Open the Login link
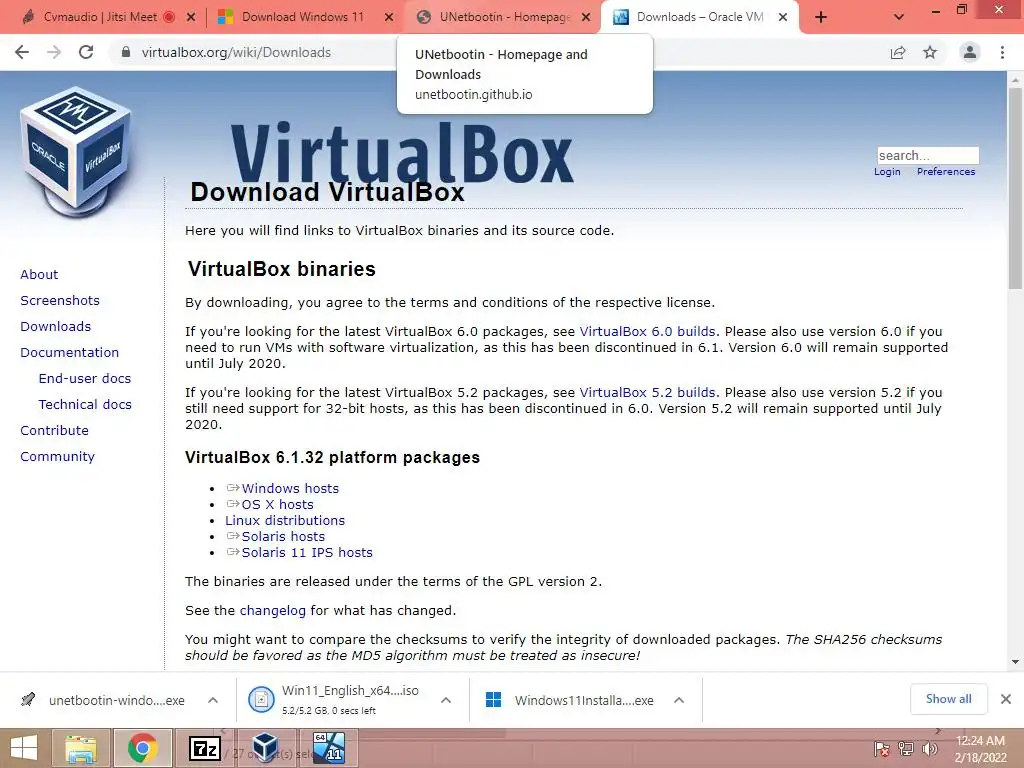Image resolution: width=1024 pixels, height=768 pixels. click(887, 172)
